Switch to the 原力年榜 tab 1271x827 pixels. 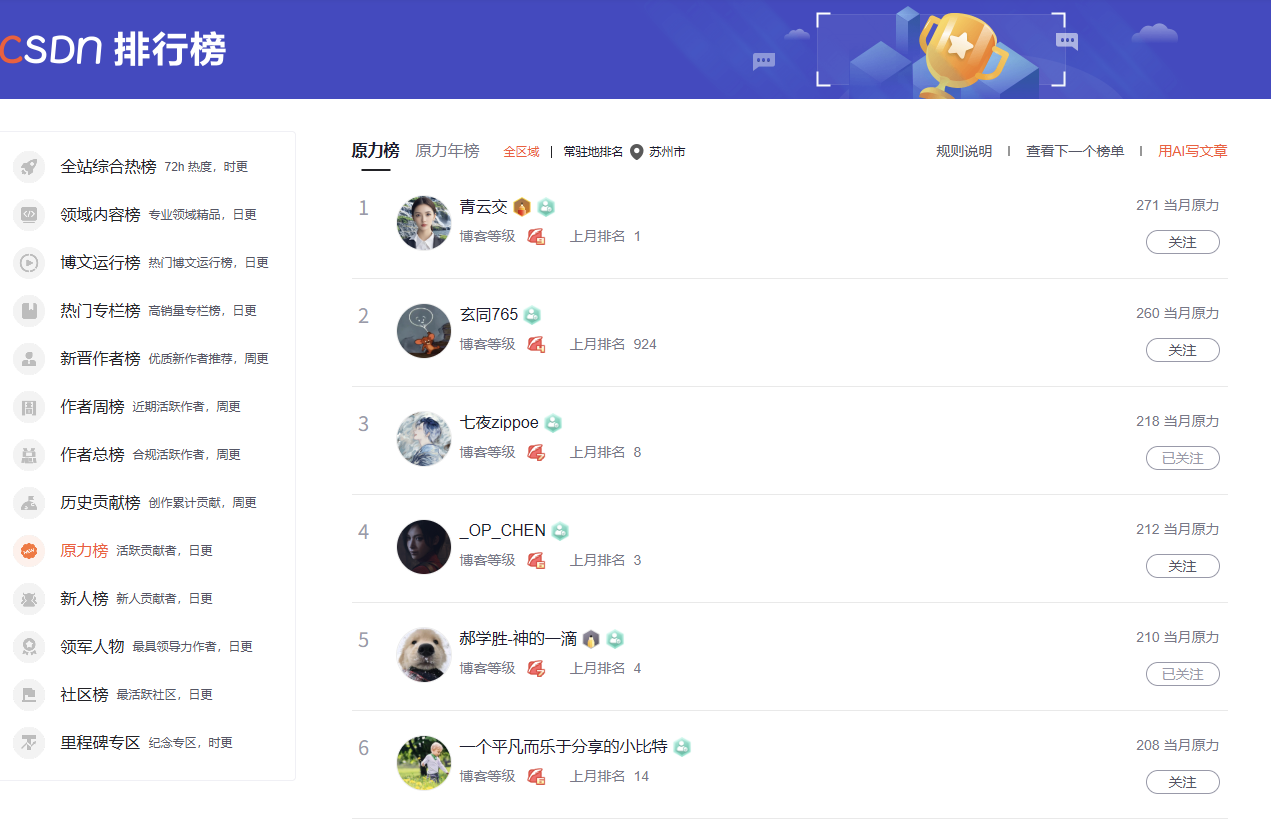pos(447,151)
